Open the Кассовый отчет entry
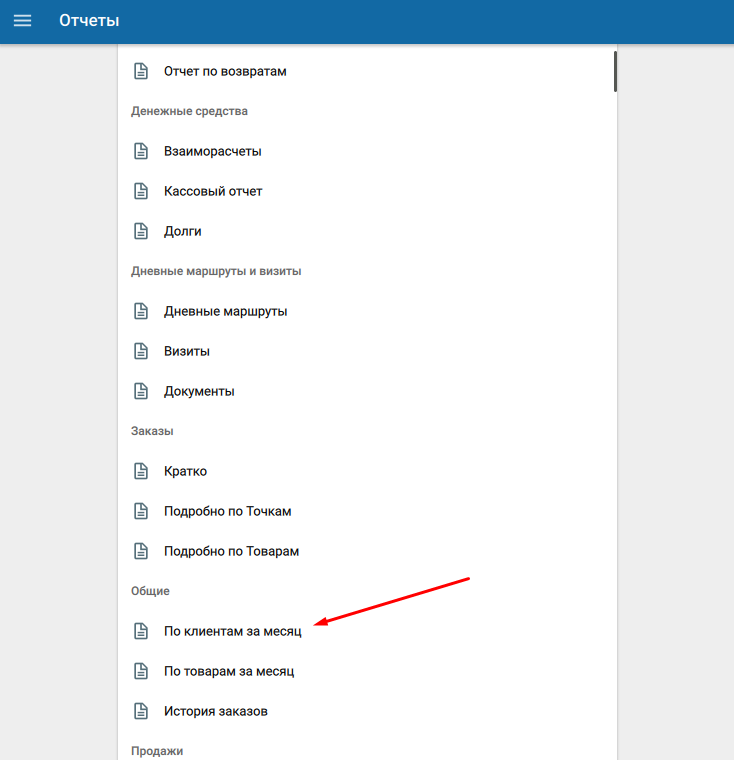Screen dimensions: 734x760 (213, 191)
